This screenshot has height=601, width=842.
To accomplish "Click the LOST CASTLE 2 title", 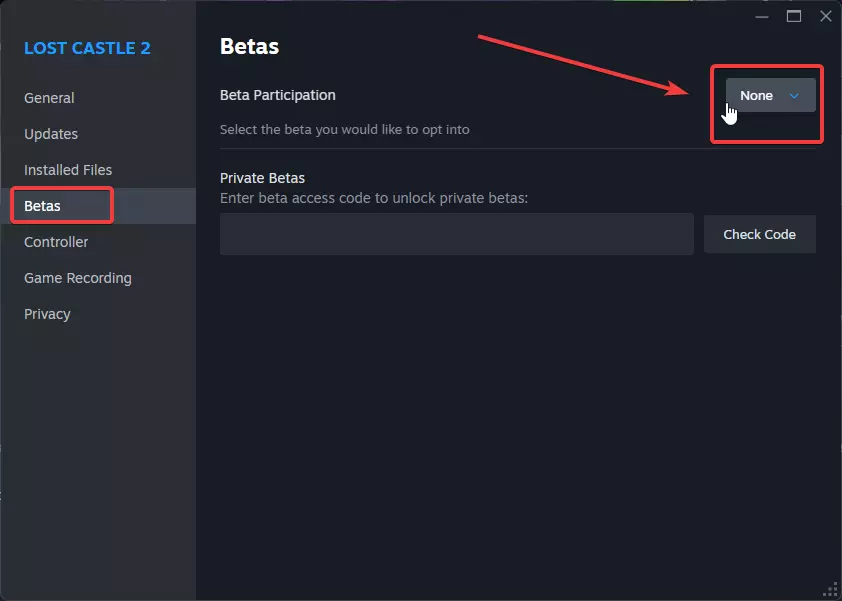I will 87,48.
